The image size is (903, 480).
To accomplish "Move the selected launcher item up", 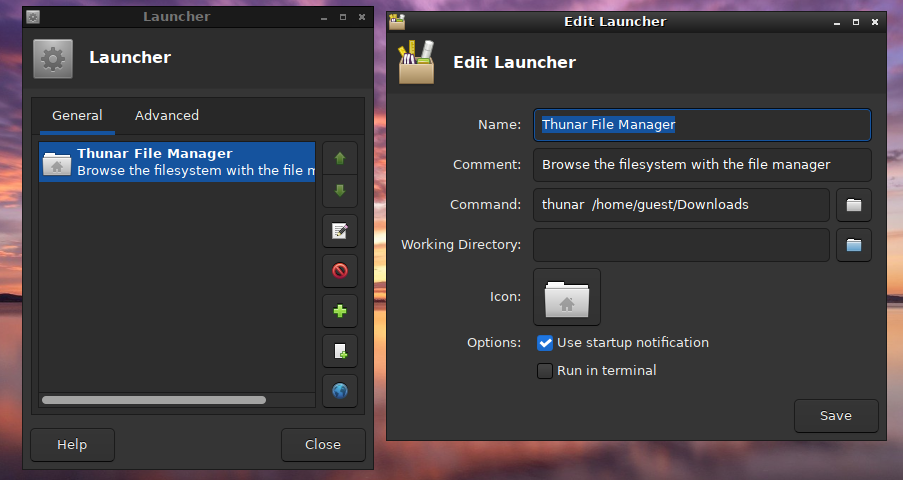I will pos(340,158).
